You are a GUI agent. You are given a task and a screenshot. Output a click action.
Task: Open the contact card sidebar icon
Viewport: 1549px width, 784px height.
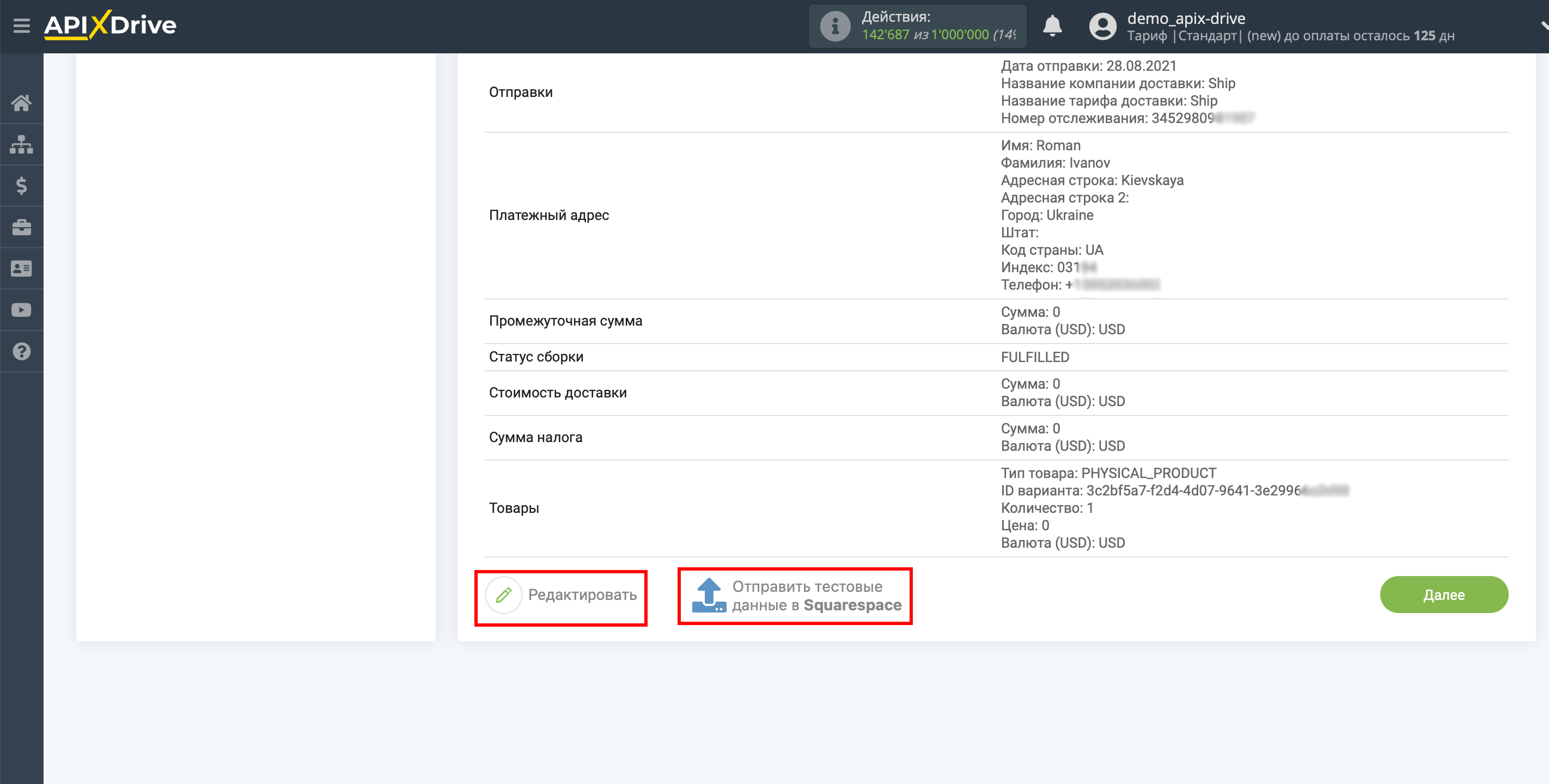[22, 269]
